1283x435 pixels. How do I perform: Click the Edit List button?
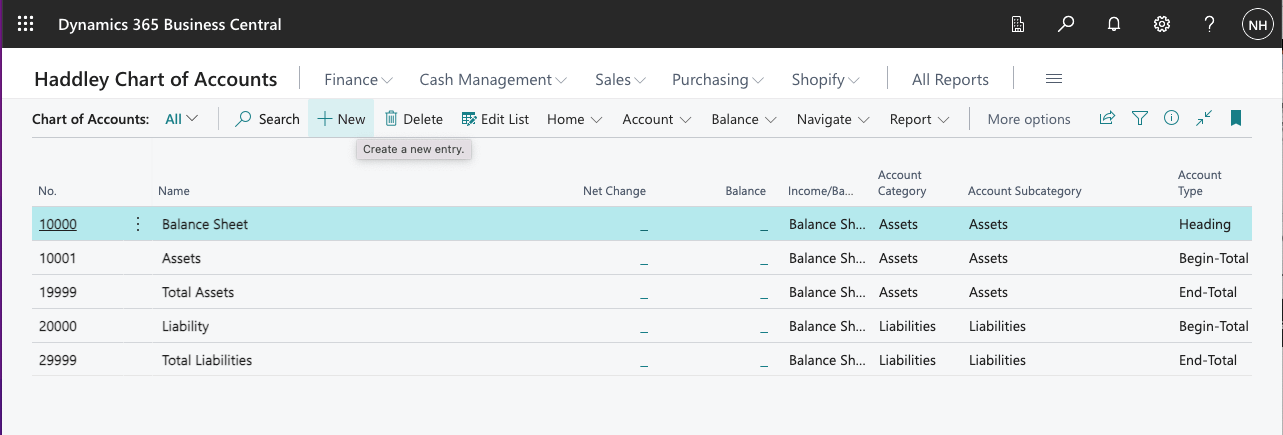click(495, 119)
